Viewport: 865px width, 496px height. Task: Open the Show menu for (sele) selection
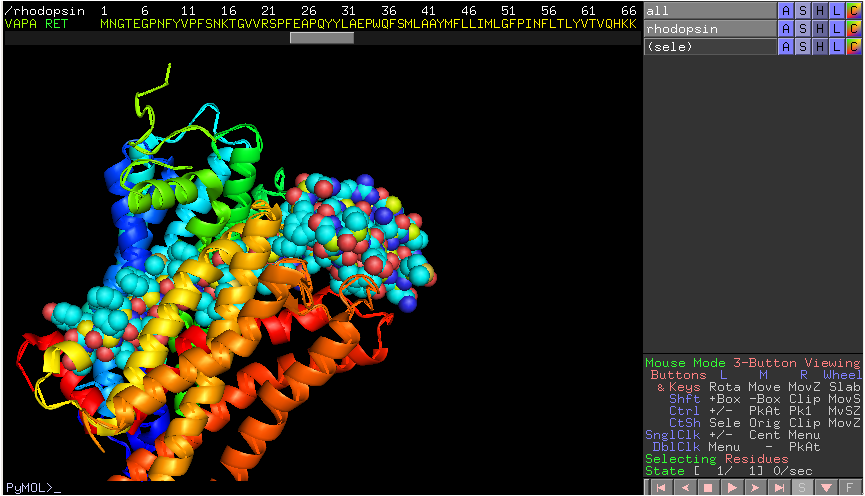point(803,46)
